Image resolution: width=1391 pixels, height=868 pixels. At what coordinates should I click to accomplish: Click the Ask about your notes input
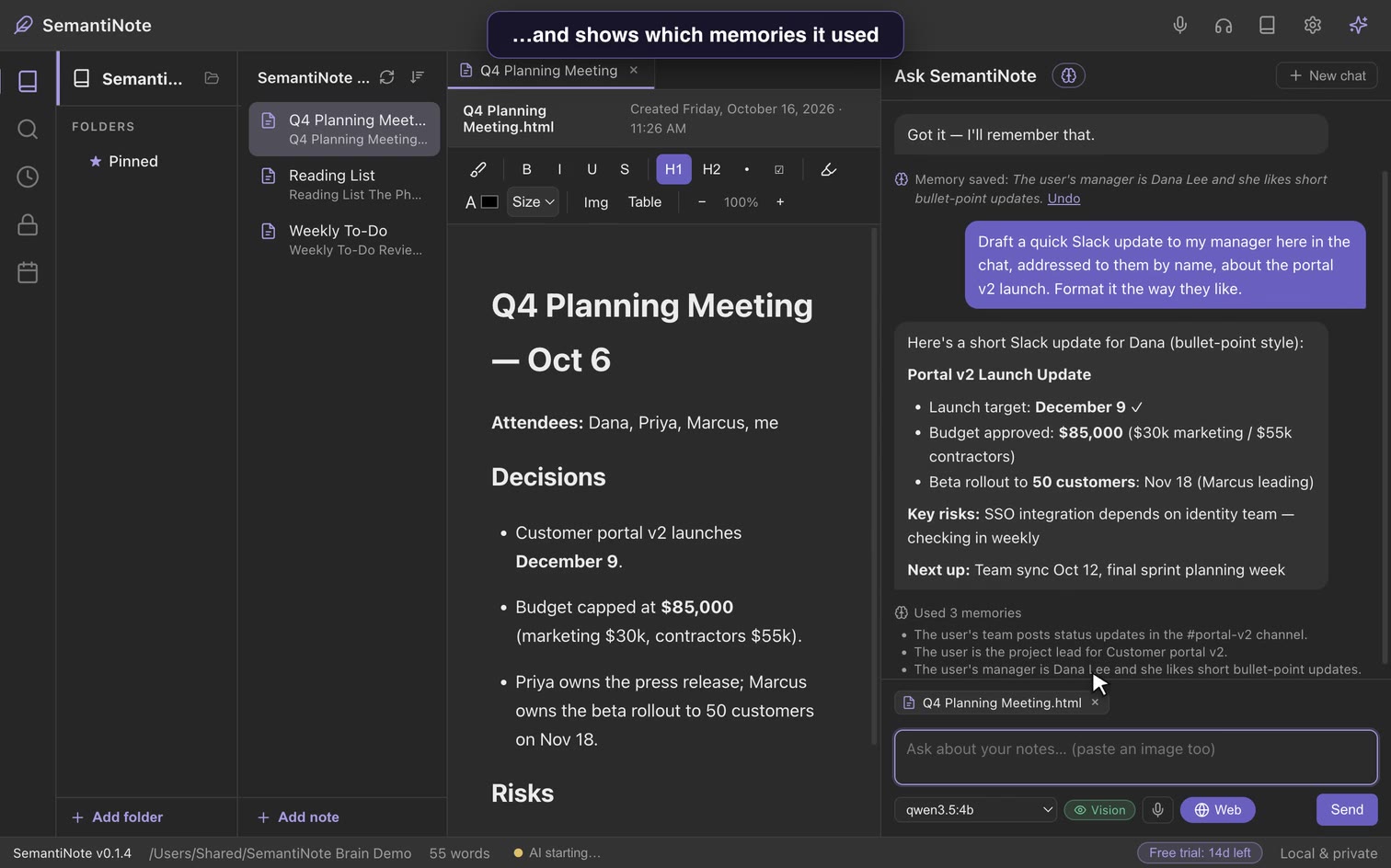tap(1136, 758)
